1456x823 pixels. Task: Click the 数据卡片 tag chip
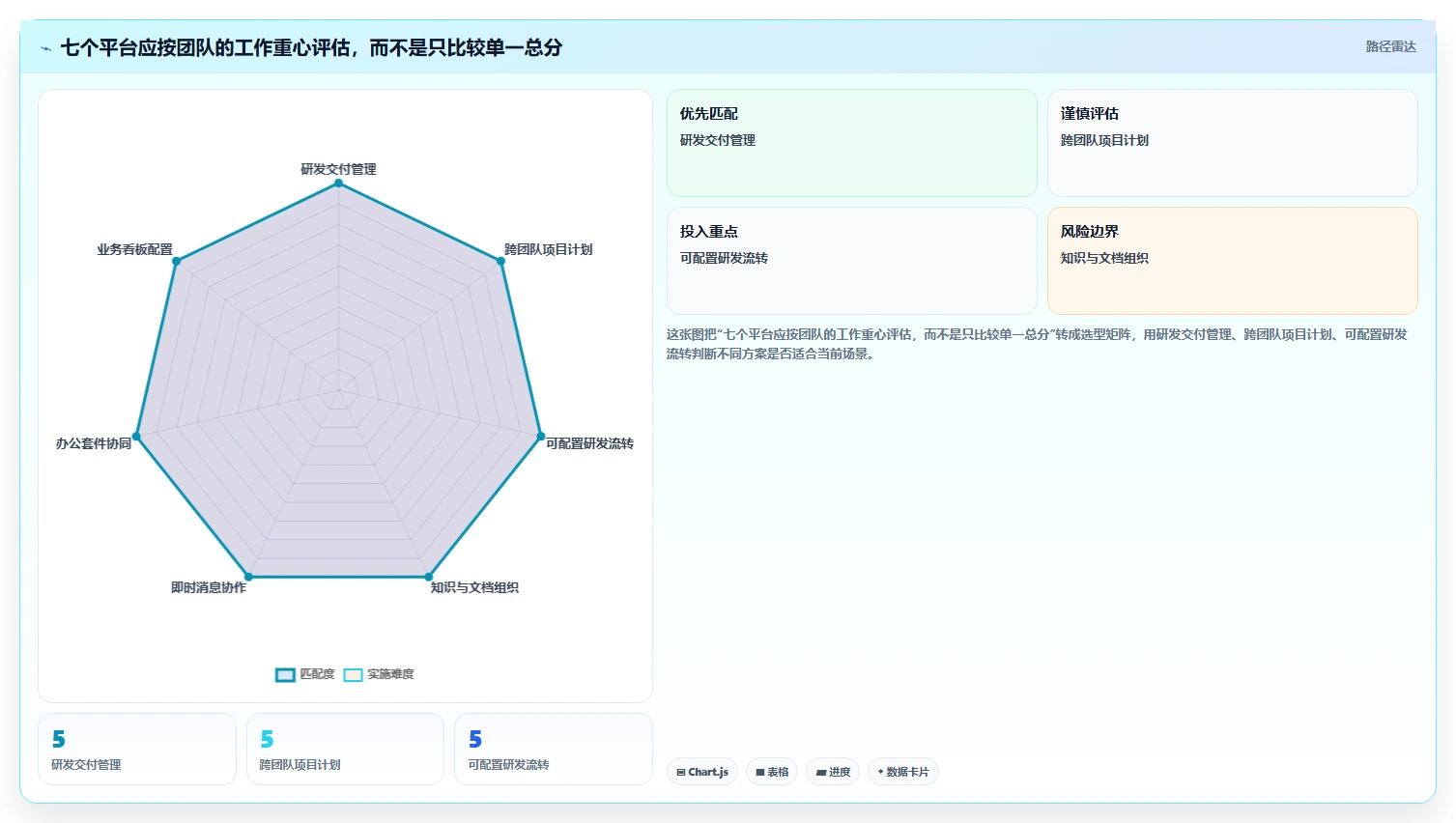pyautogui.click(x=903, y=772)
